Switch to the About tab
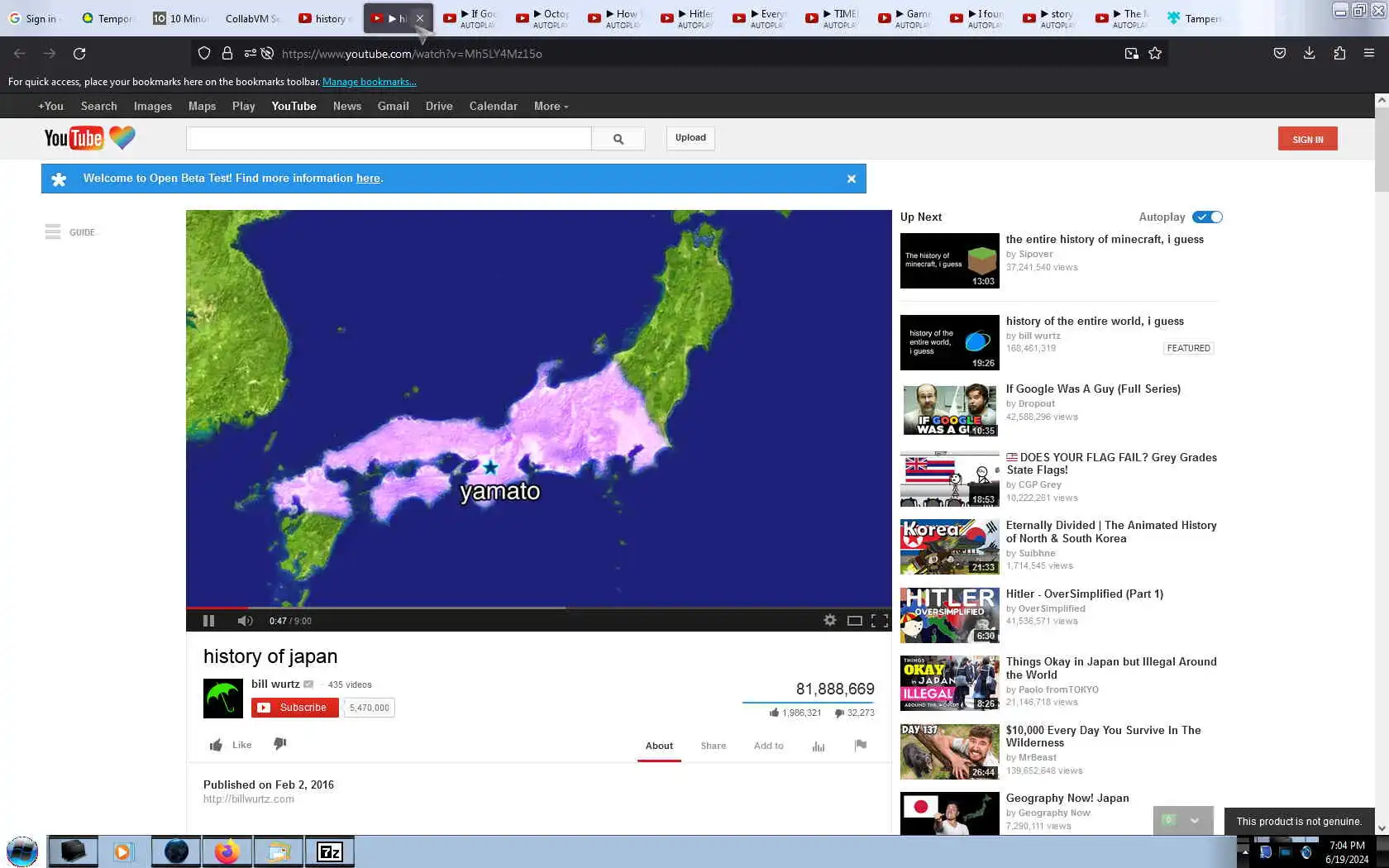The height and width of the screenshot is (868, 1389). pos(659,746)
